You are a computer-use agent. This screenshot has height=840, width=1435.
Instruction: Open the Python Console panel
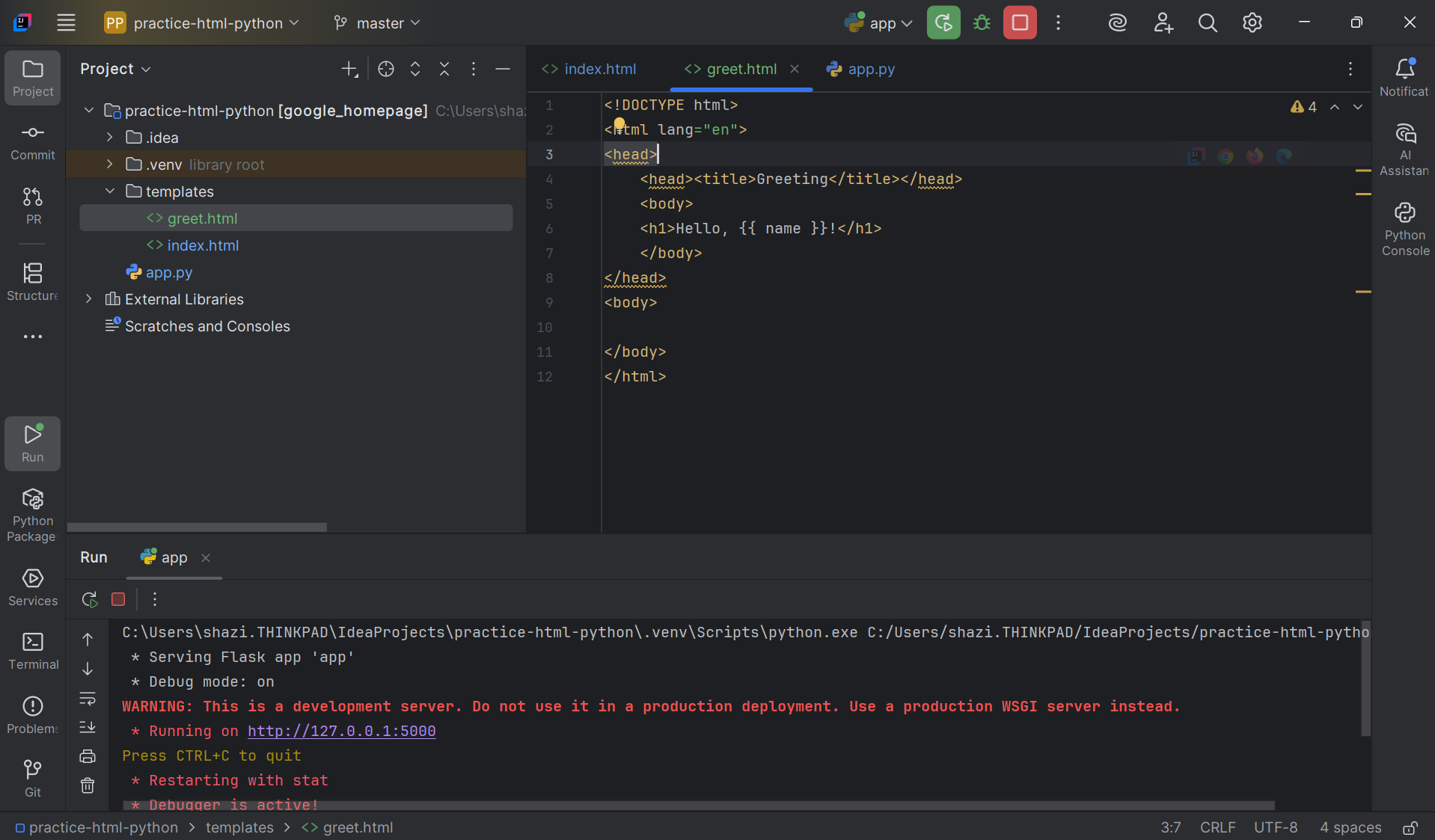coord(1404,229)
